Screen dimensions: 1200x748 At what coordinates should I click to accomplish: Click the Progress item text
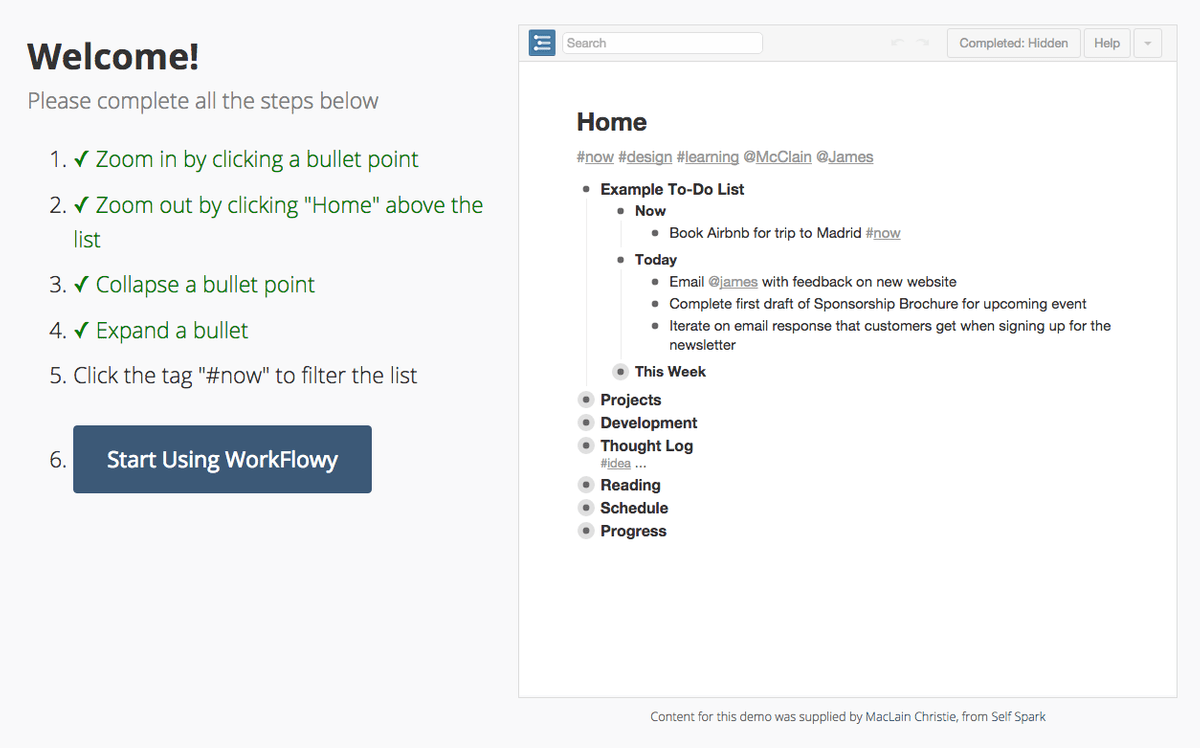tap(633, 531)
